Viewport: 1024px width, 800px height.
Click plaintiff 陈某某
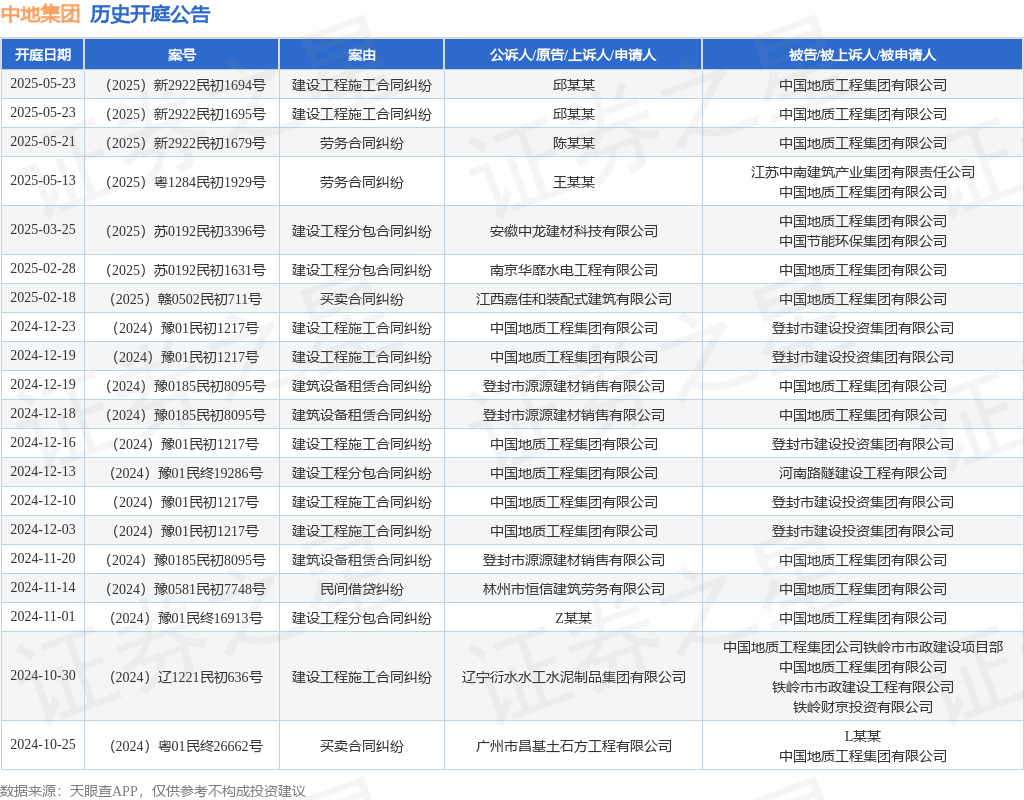coord(573,143)
